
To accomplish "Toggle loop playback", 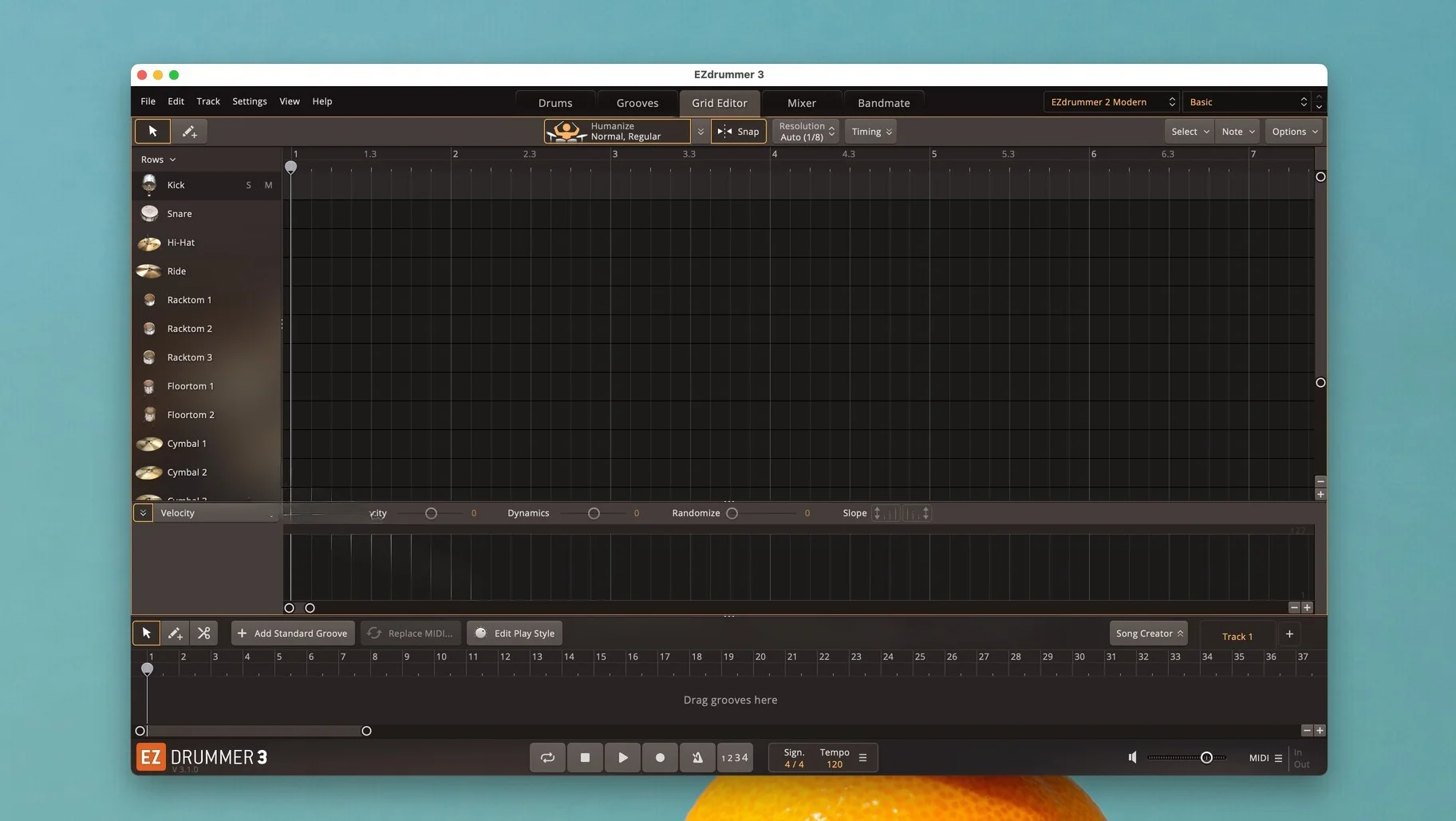I will 547,758.
